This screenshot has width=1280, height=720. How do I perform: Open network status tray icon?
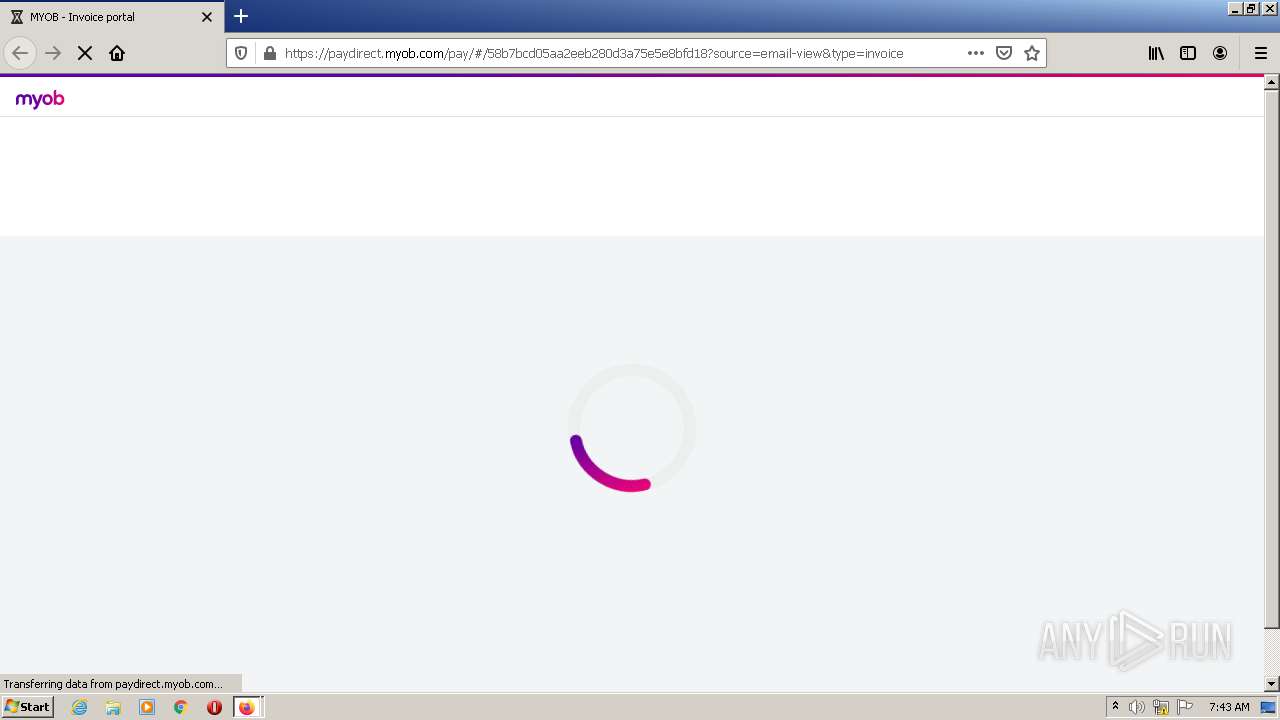[1161, 707]
